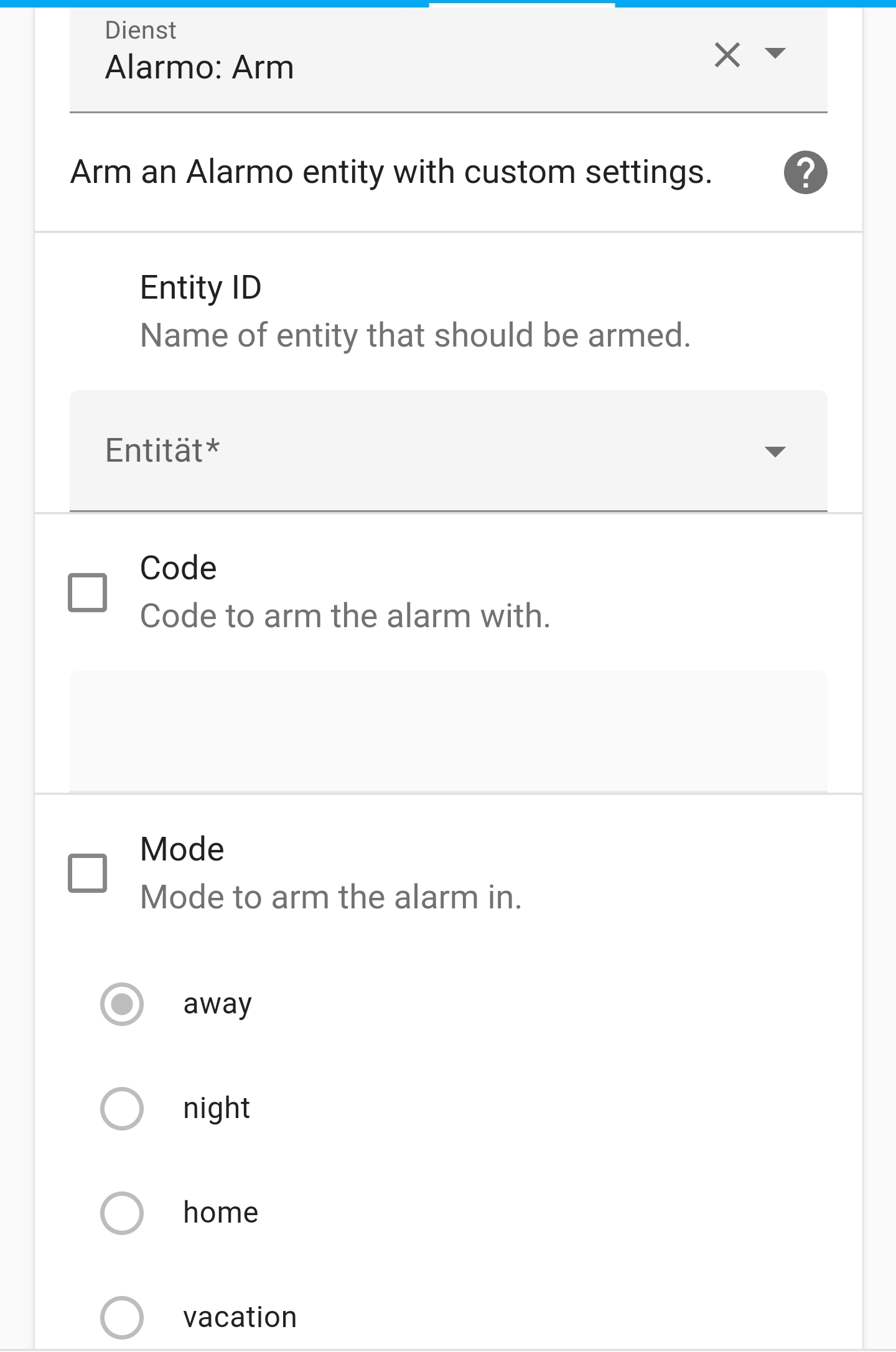Select the away arming mode
The image size is (896, 1352).
pyautogui.click(x=122, y=1004)
